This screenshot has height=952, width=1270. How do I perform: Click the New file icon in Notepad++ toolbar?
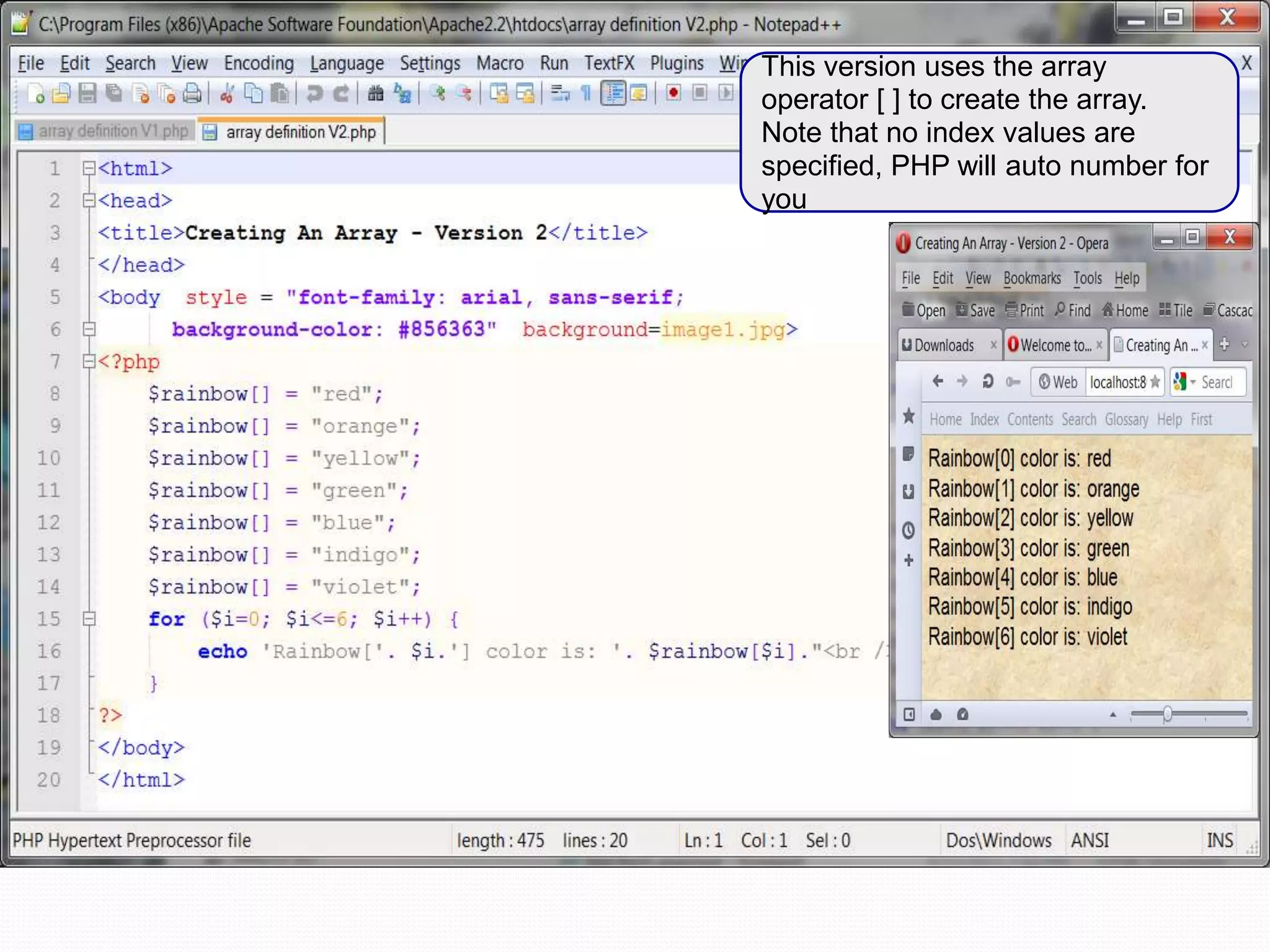coord(36,94)
